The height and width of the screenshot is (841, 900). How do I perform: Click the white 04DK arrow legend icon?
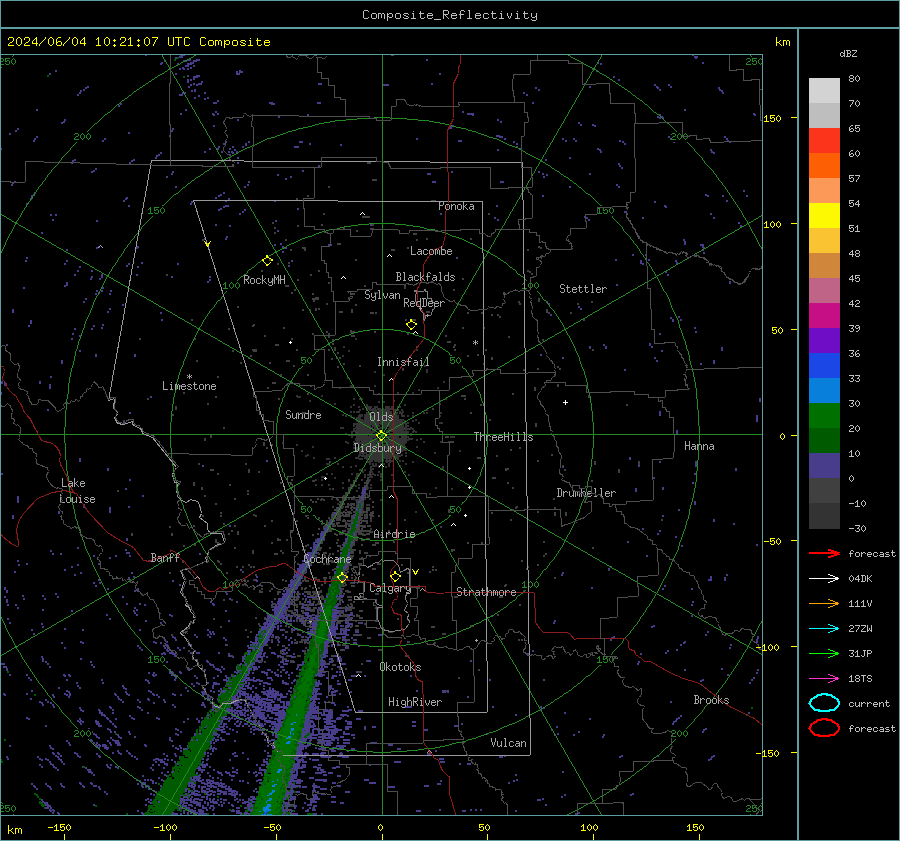[x=824, y=579]
